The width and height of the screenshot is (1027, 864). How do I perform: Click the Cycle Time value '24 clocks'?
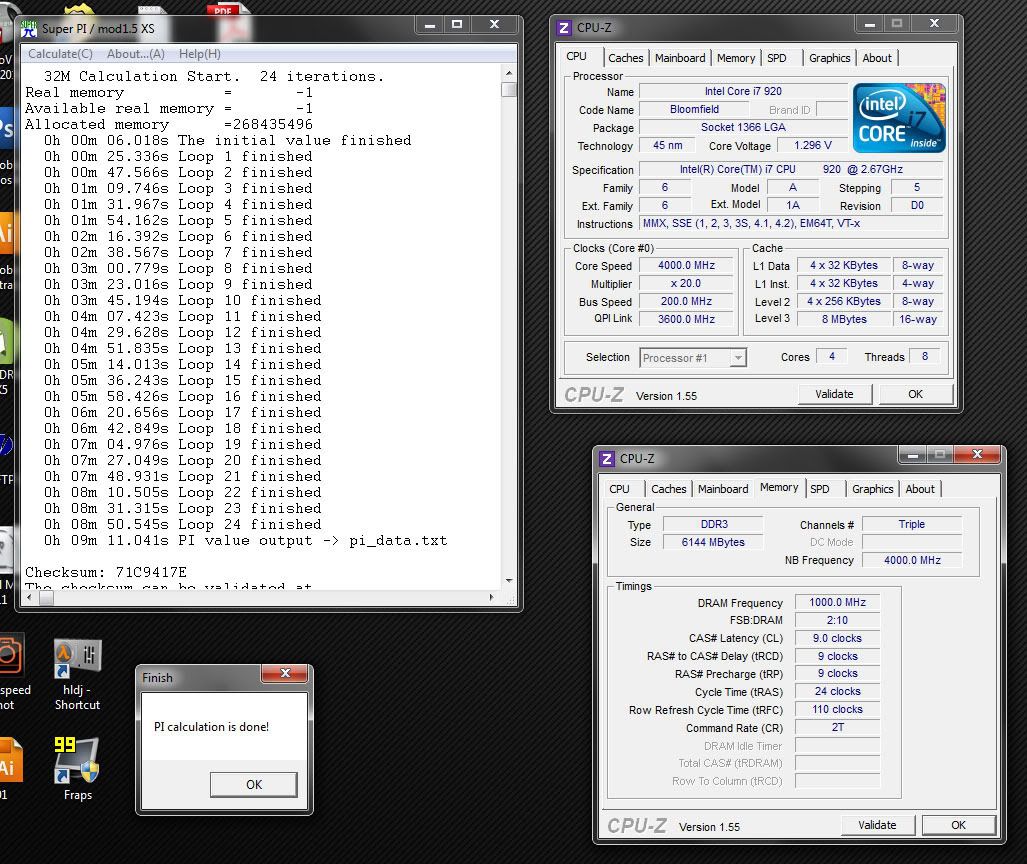point(837,691)
